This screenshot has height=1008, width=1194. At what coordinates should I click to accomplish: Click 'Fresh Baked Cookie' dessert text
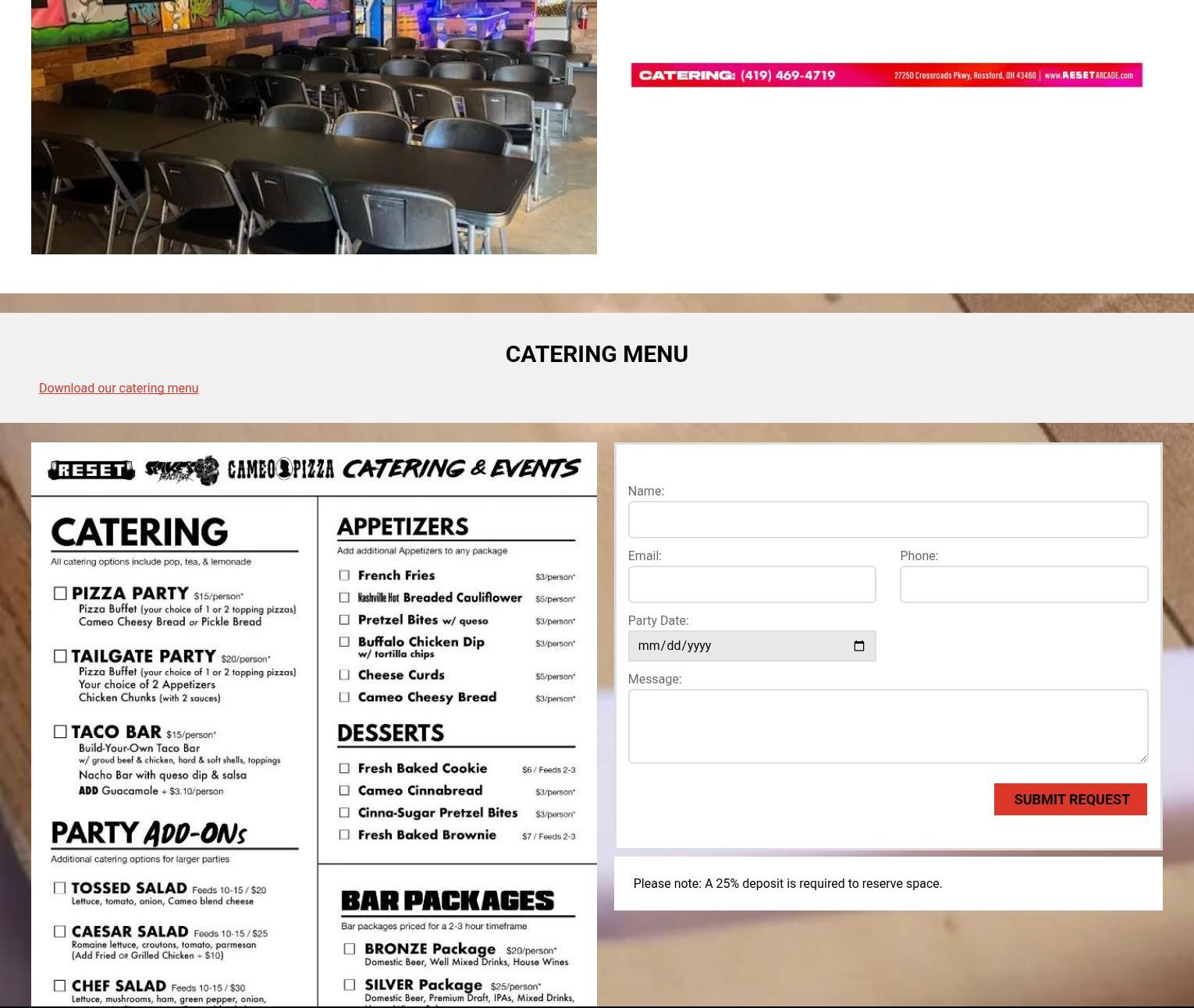tap(423, 768)
